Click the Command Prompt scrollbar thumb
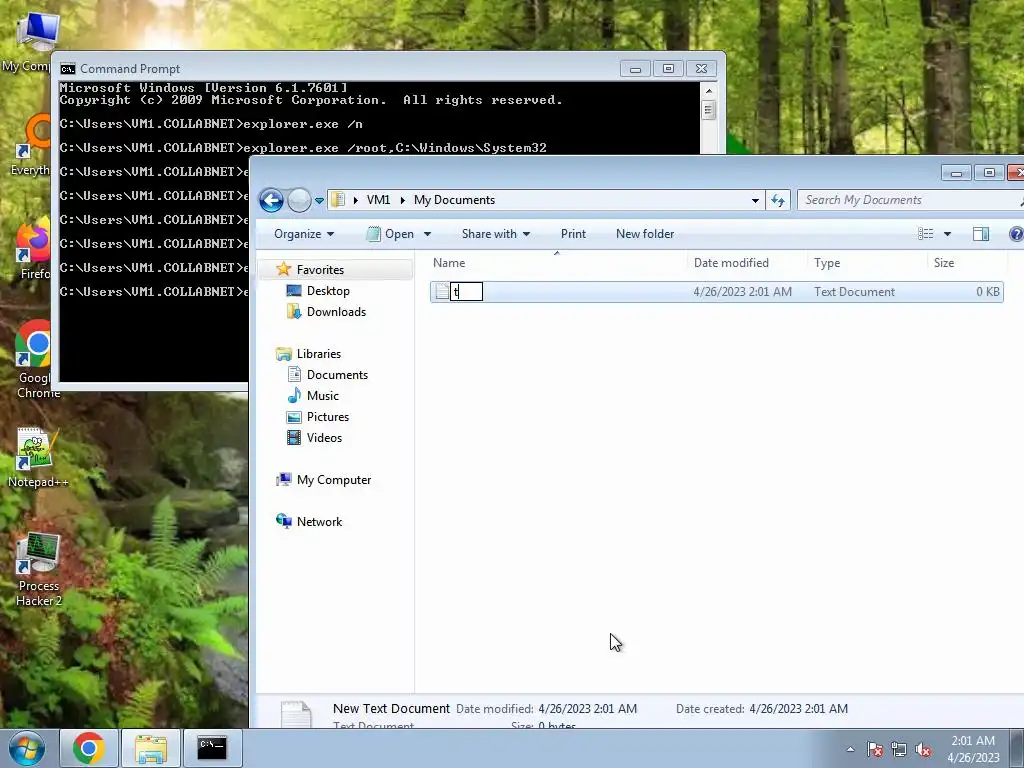This screenshot has height=768, width=1024. 709,110
